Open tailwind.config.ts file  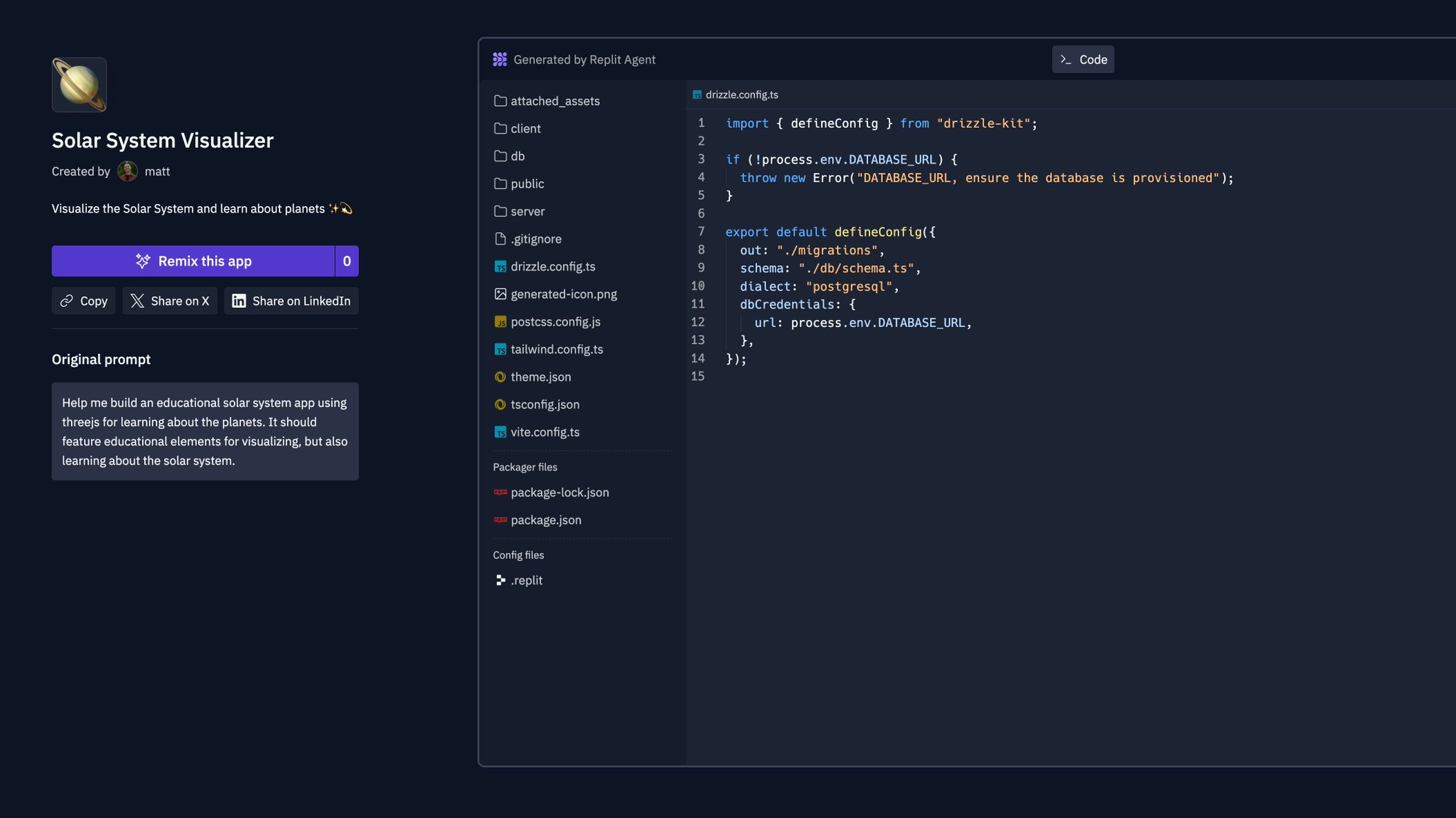tap(549, 350)
